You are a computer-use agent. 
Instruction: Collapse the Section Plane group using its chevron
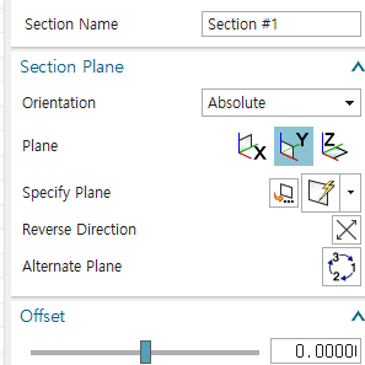[358, 67]
